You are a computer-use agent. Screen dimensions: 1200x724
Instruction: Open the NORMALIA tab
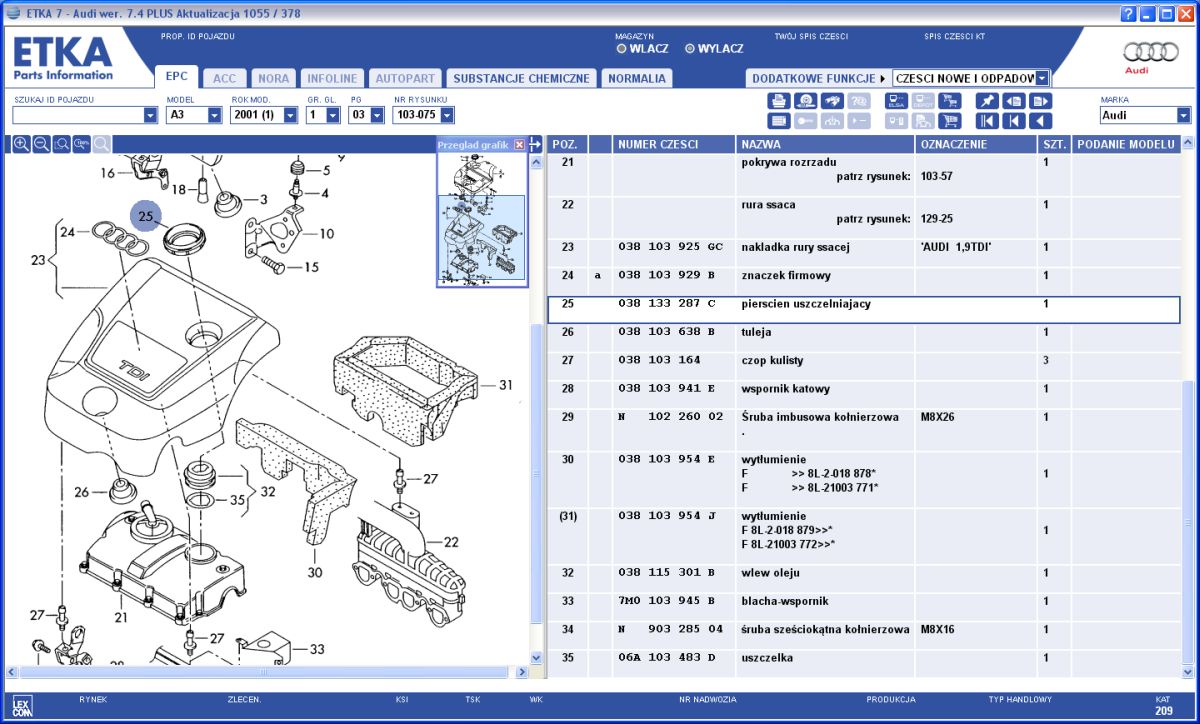point(637,78)
